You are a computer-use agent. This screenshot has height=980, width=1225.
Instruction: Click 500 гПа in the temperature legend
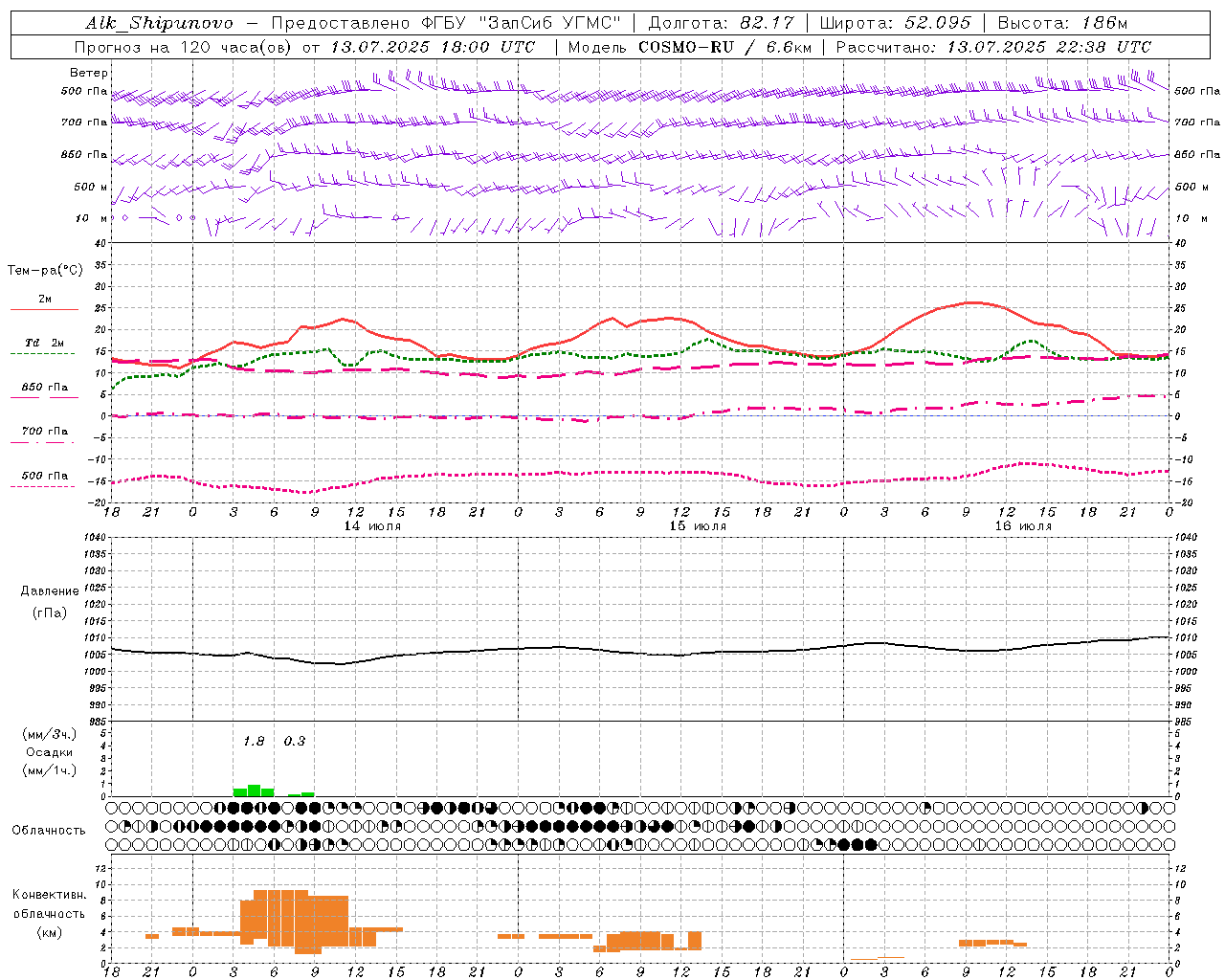pos(45,476)
